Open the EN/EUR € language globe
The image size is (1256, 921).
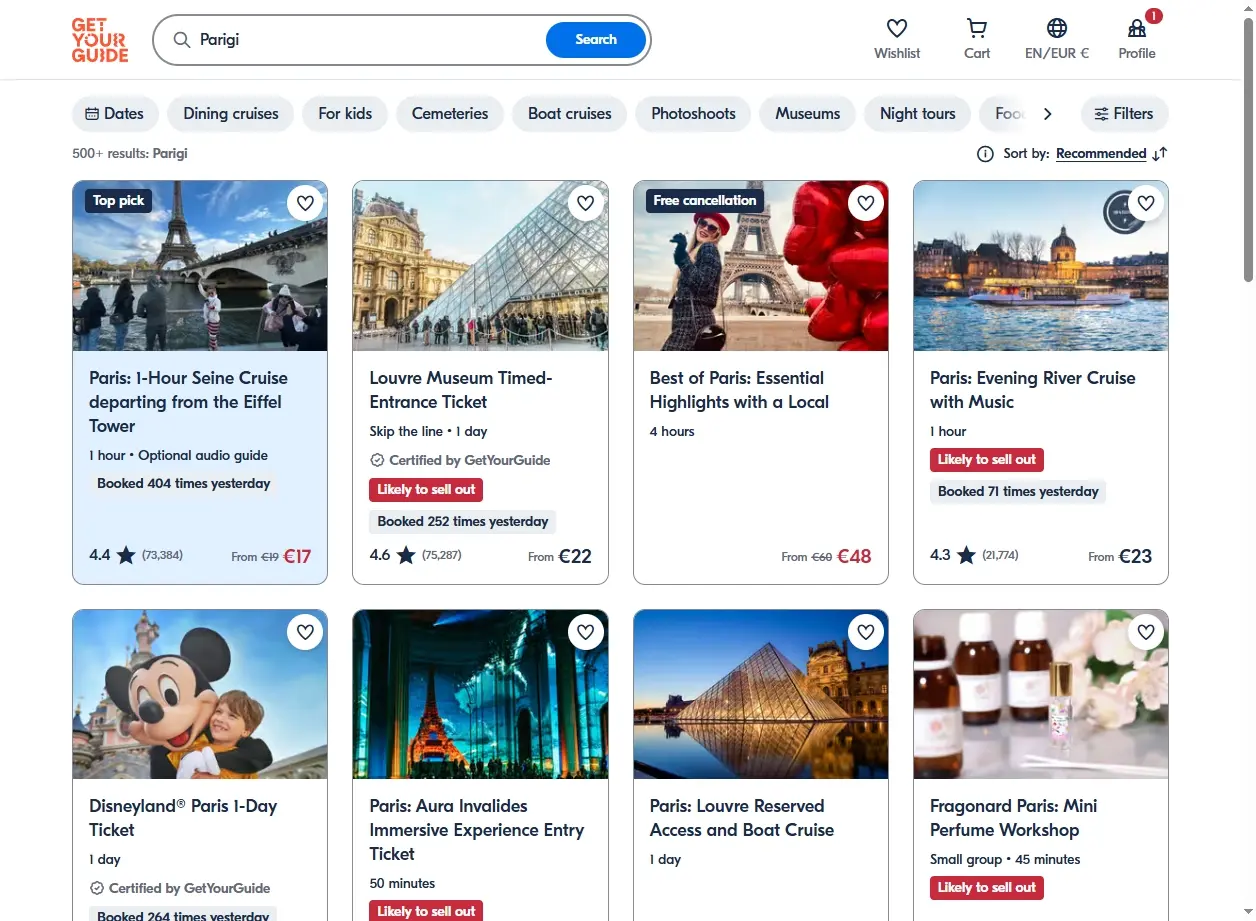(1057, 29)
